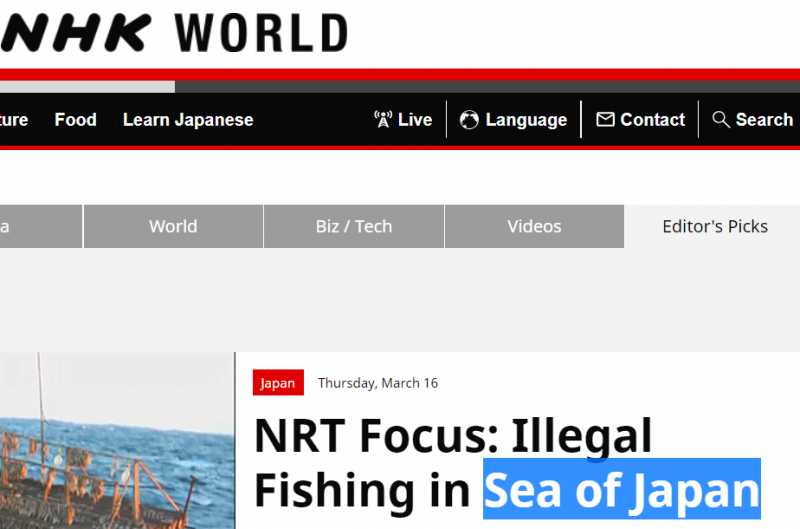Click the NHK World logo

coord(175,32)
